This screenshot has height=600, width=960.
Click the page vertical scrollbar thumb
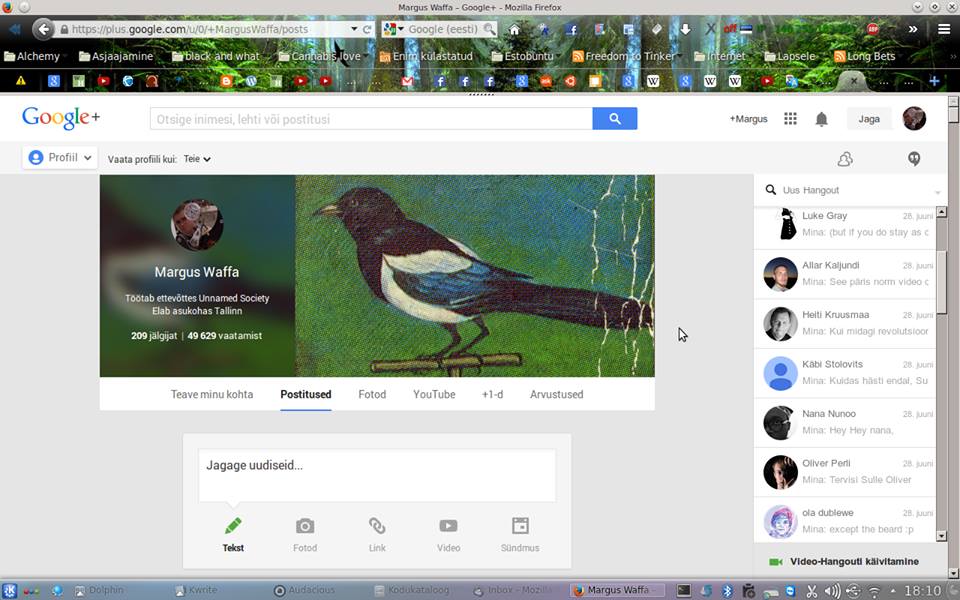click(x=953, y=115)
